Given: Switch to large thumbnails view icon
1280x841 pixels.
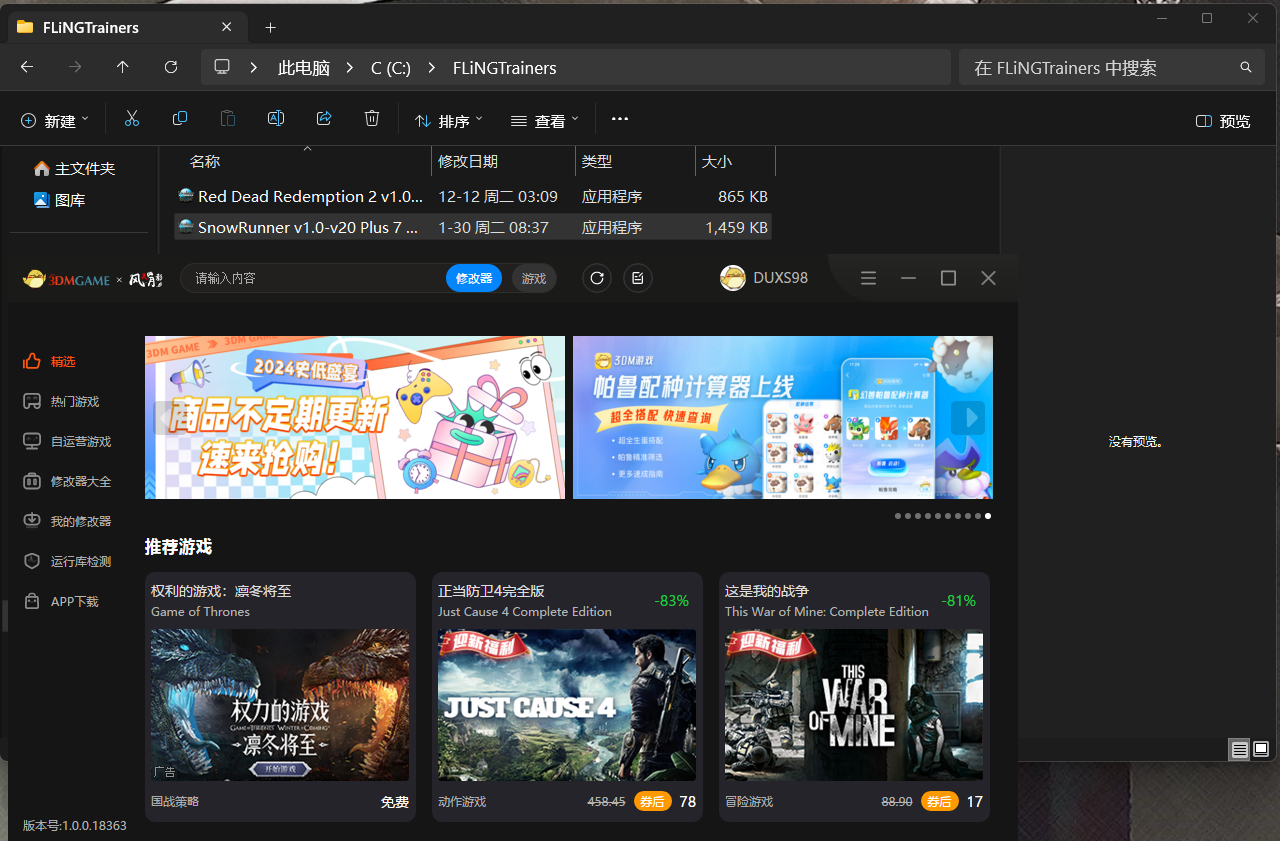Looking at the screenshot, I should point(1261,749).
